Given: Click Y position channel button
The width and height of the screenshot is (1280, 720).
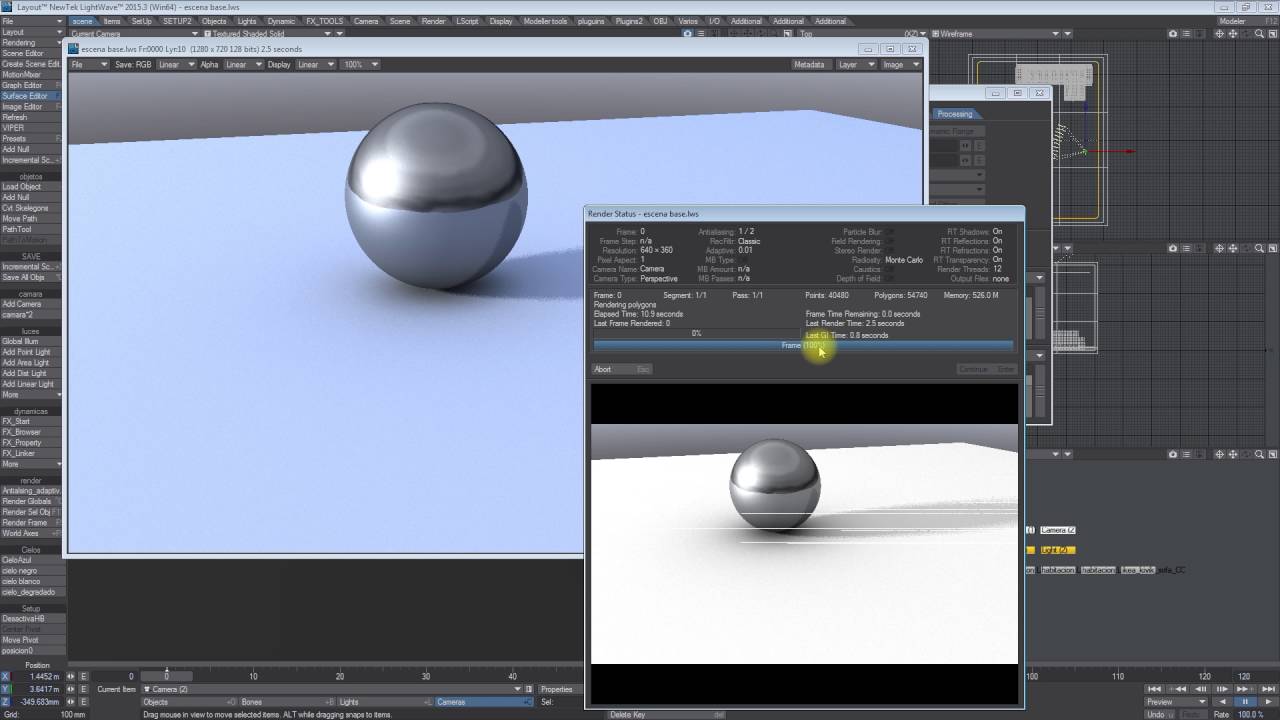Looking at the screenshot, I should tap(5, 689).
